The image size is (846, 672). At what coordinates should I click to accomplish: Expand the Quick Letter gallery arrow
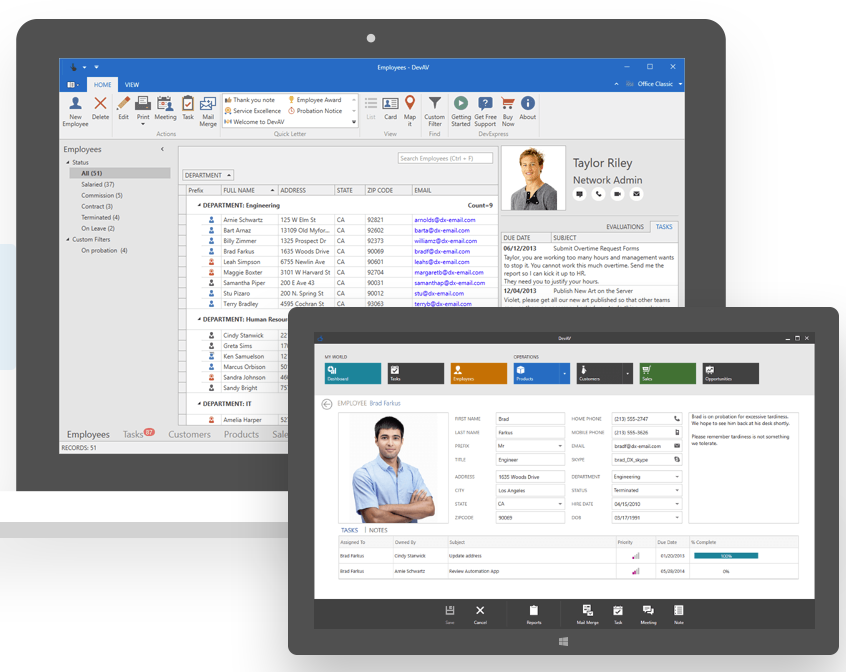(x=354, y=122)
